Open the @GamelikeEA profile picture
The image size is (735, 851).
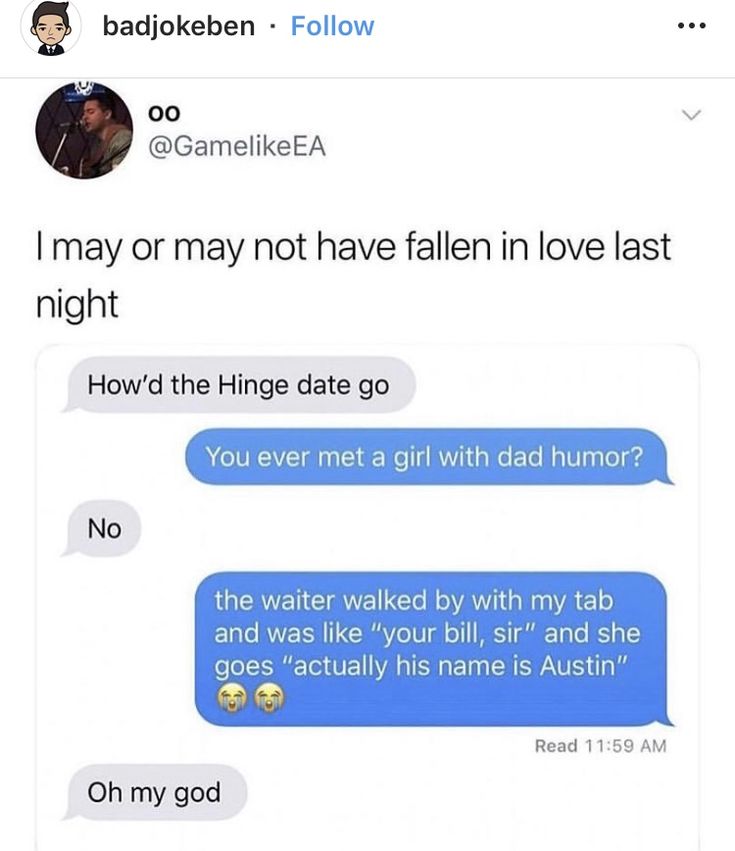[x=84, y=130]
